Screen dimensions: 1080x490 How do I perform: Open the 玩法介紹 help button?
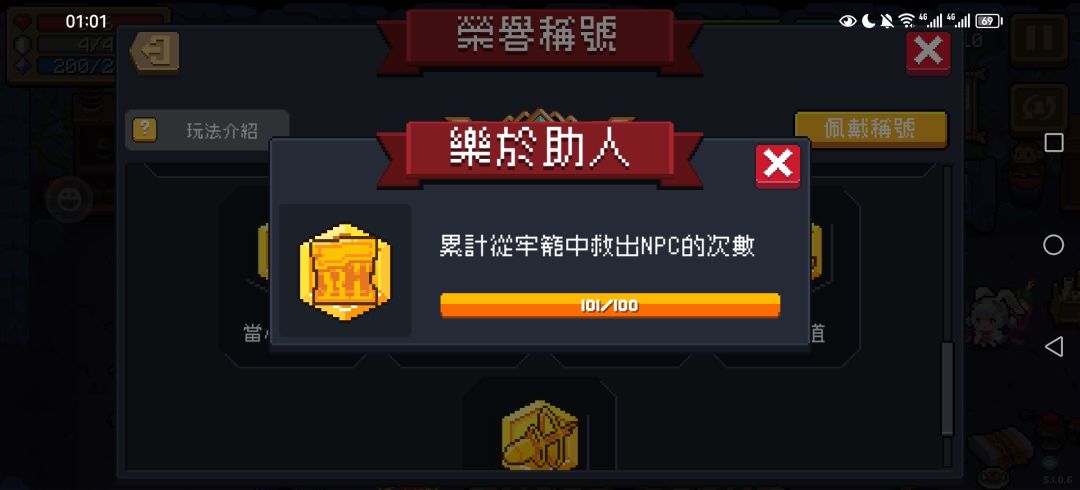click(207, 130)
